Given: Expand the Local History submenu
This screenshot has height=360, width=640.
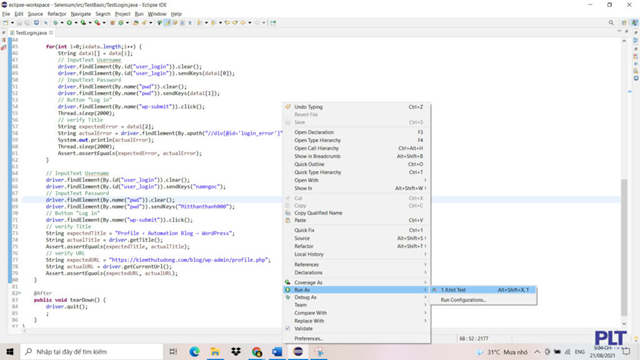Looking at the screenshot, I should tap(357, 254).
